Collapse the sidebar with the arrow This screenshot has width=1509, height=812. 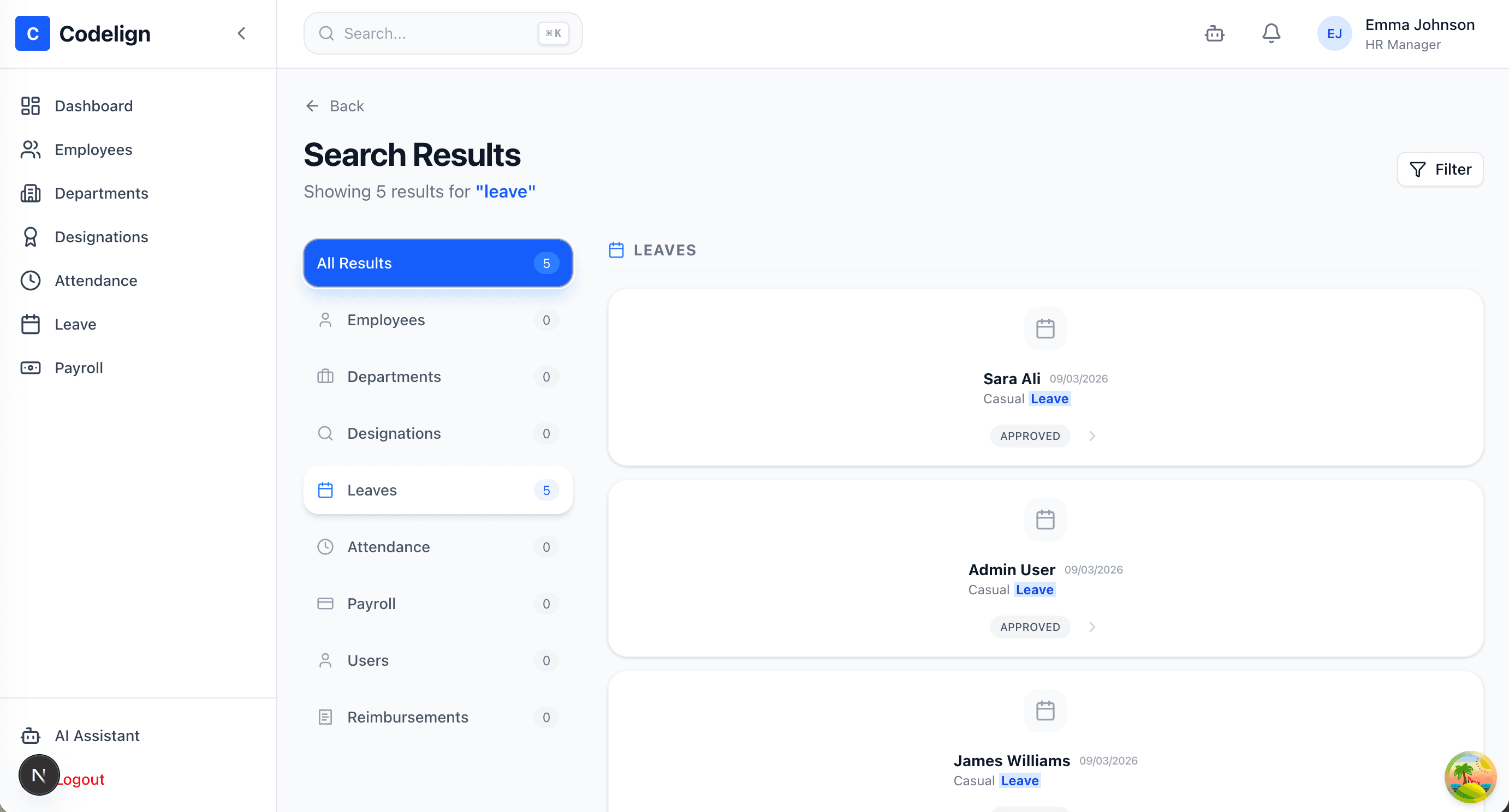(x=242, y=33)
